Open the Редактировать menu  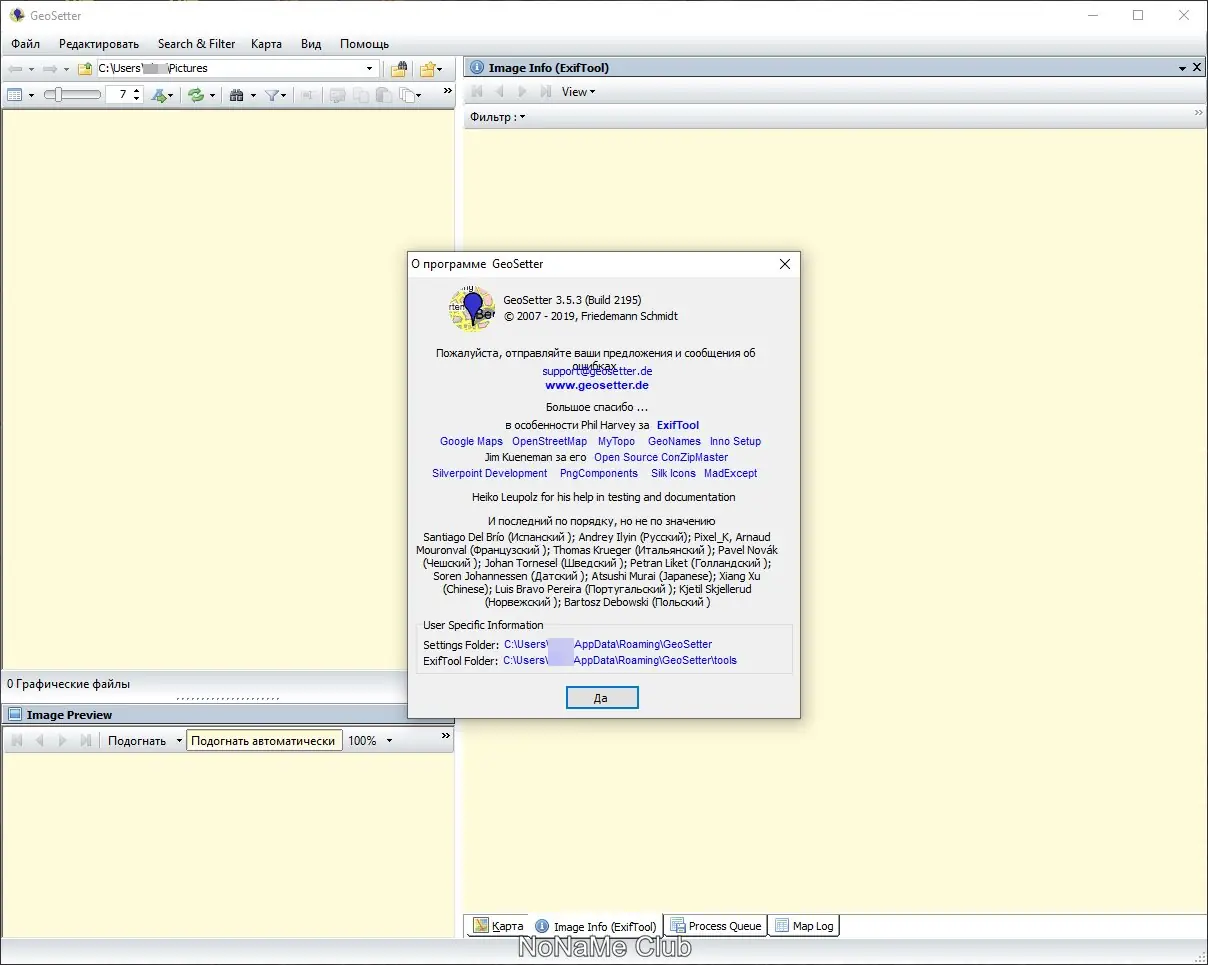coord(99,44)
